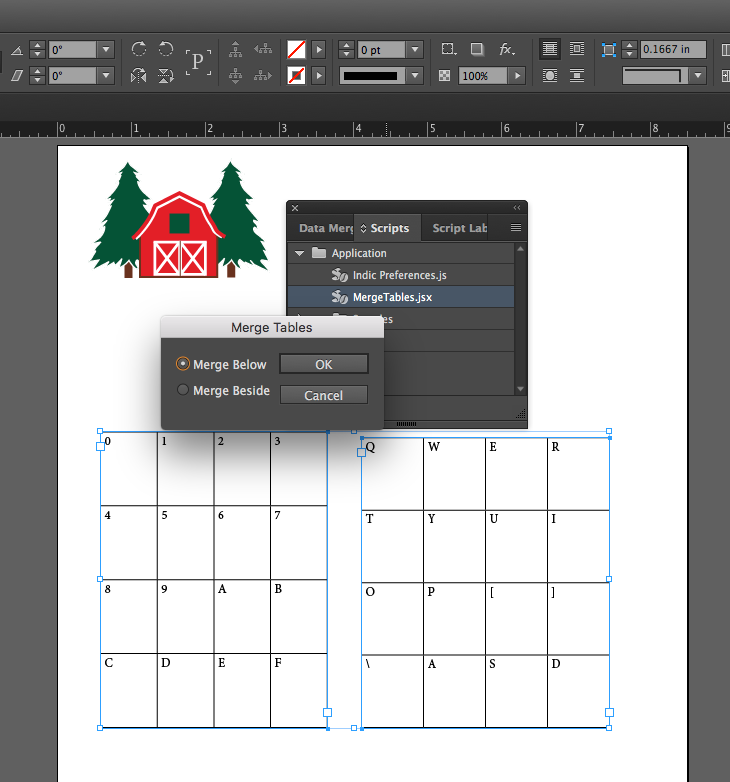Click the rotate 90° clockwise icon

coord(139,49)
